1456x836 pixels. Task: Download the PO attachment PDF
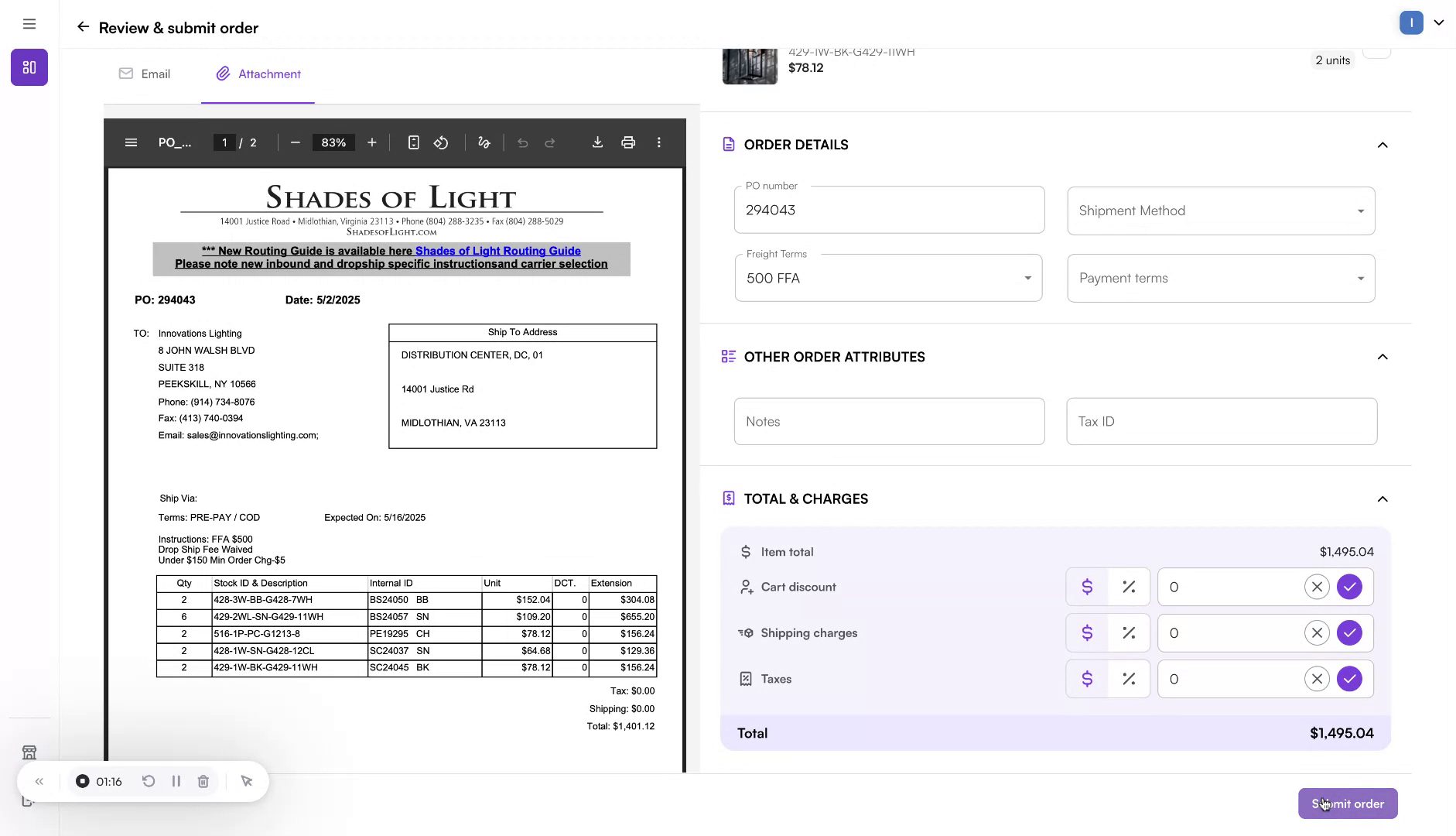(597, 142)
